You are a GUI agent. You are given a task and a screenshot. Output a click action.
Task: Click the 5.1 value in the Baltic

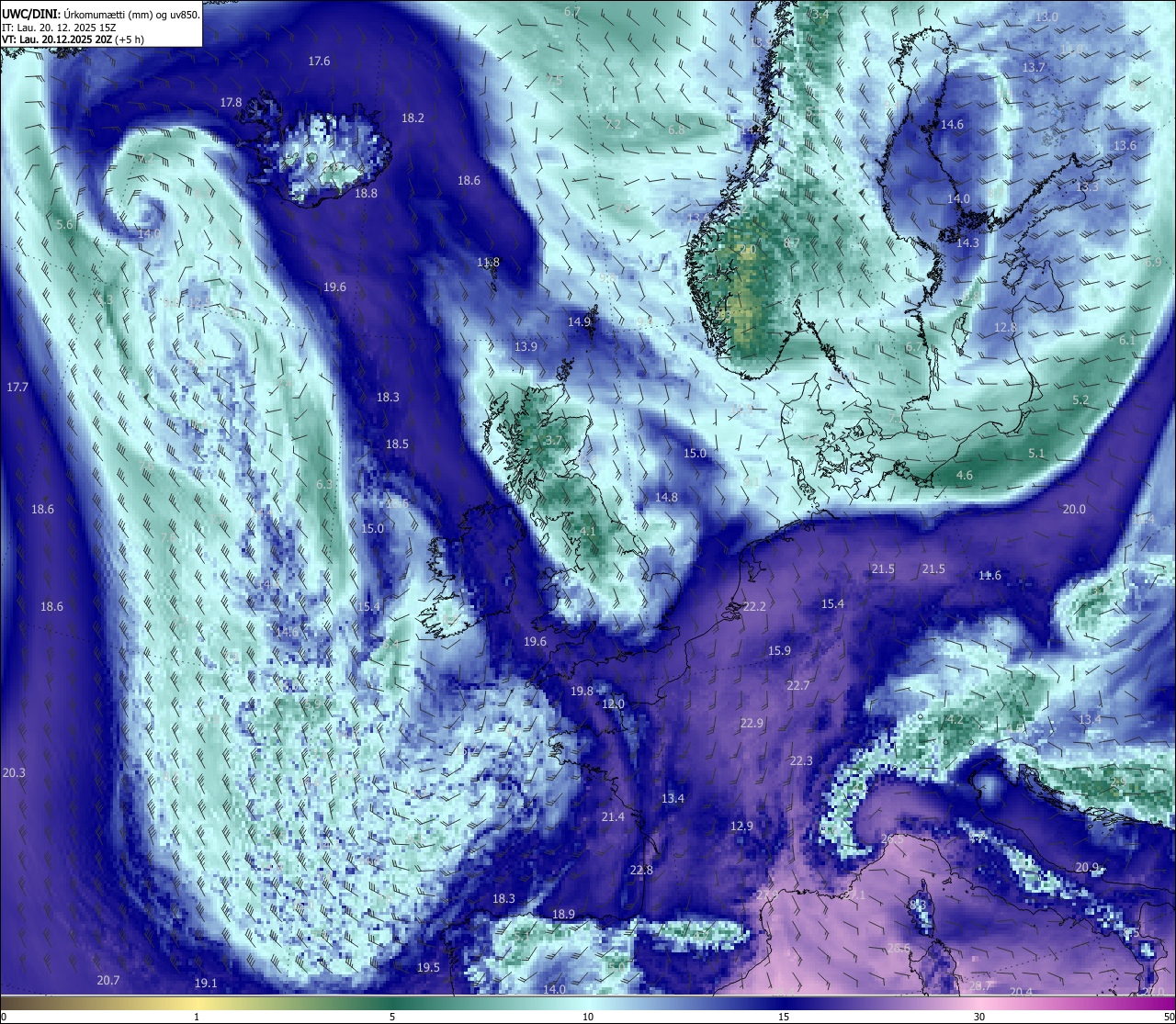(x=1036, y=454)
